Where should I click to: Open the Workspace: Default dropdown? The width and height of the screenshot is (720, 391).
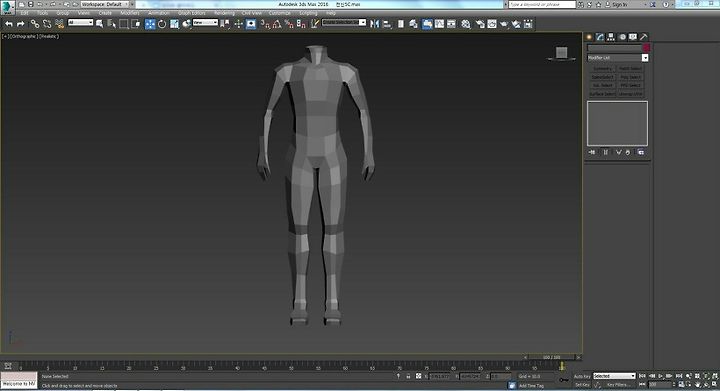[x=105, y=4]
